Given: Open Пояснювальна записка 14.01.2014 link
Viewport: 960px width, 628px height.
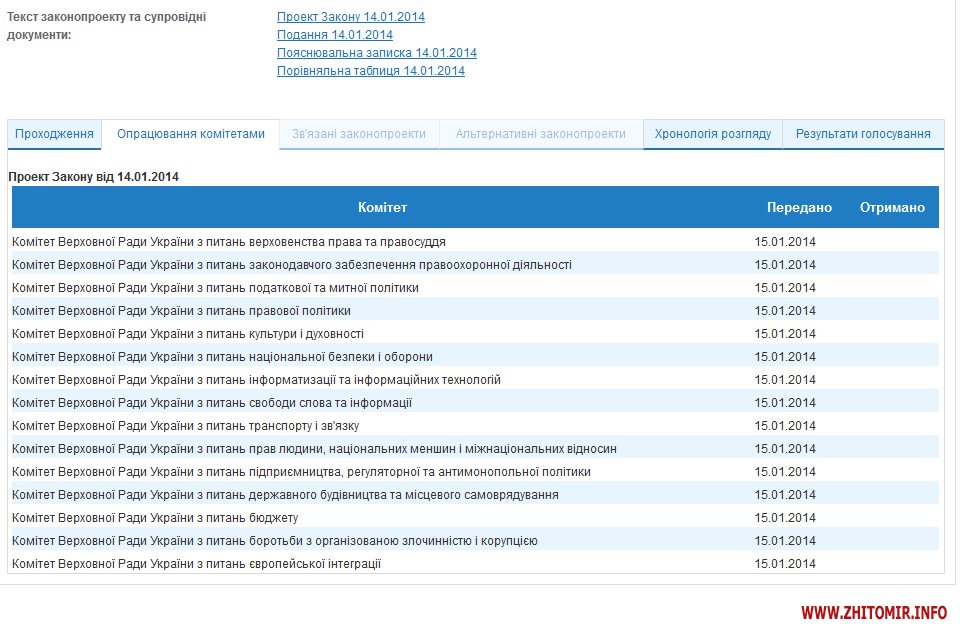Looking at the screenshot, I should click(376, 53).
